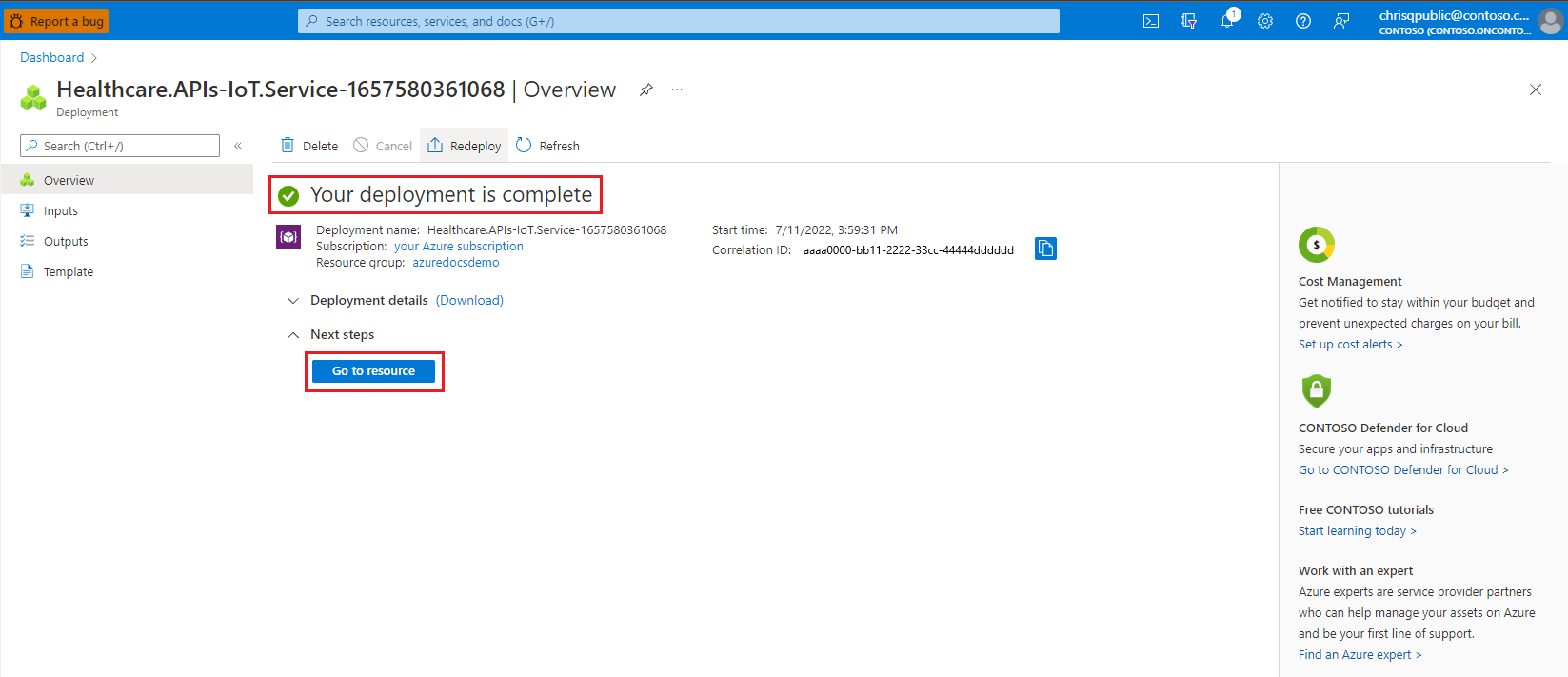Focus the left menu Search (Ctrl+/) box
This screenshot has width=1568, height=677.
(120, 146)
